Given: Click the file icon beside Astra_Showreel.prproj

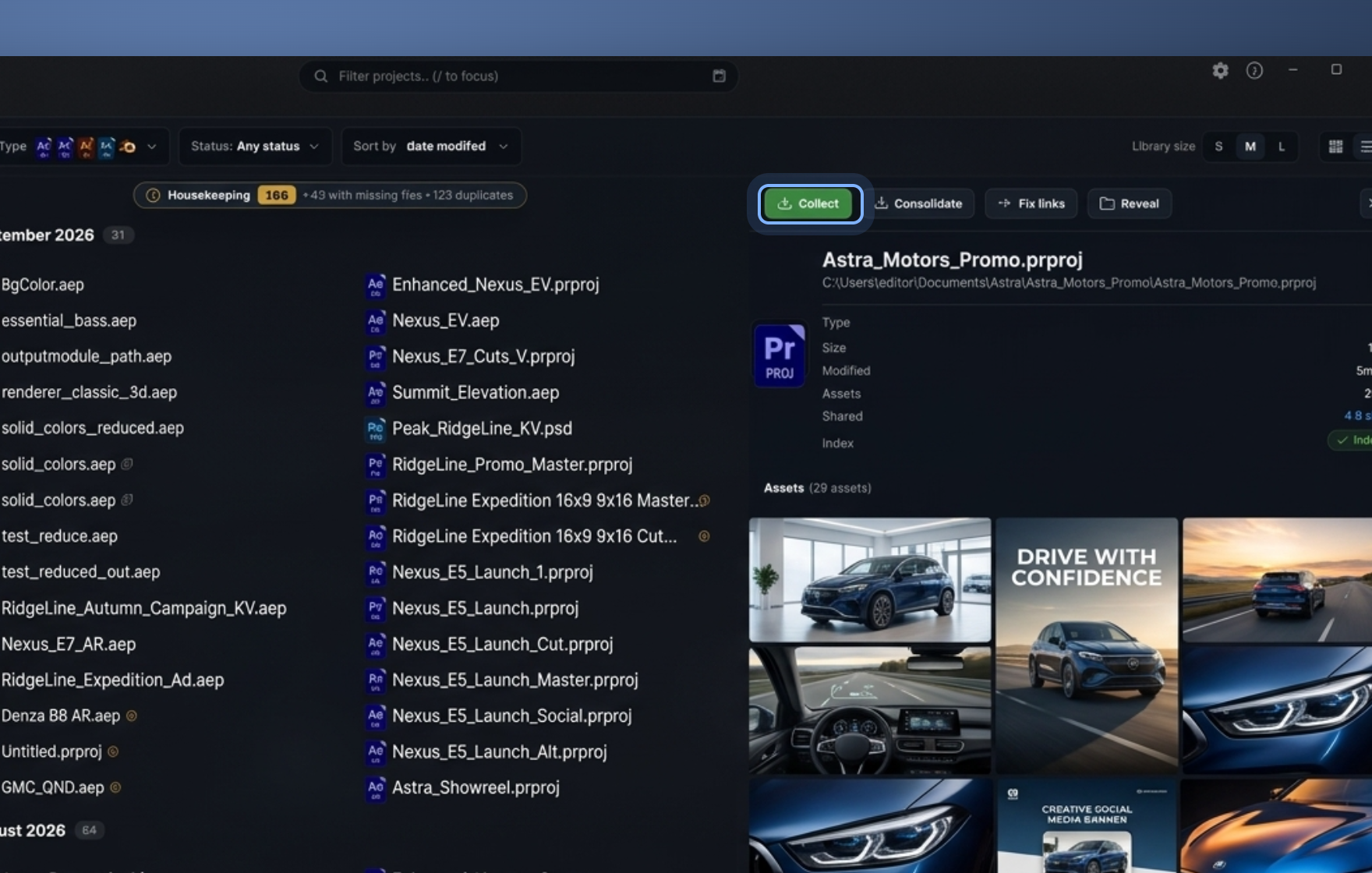Looking at the screenshot, I should point(375,787).
